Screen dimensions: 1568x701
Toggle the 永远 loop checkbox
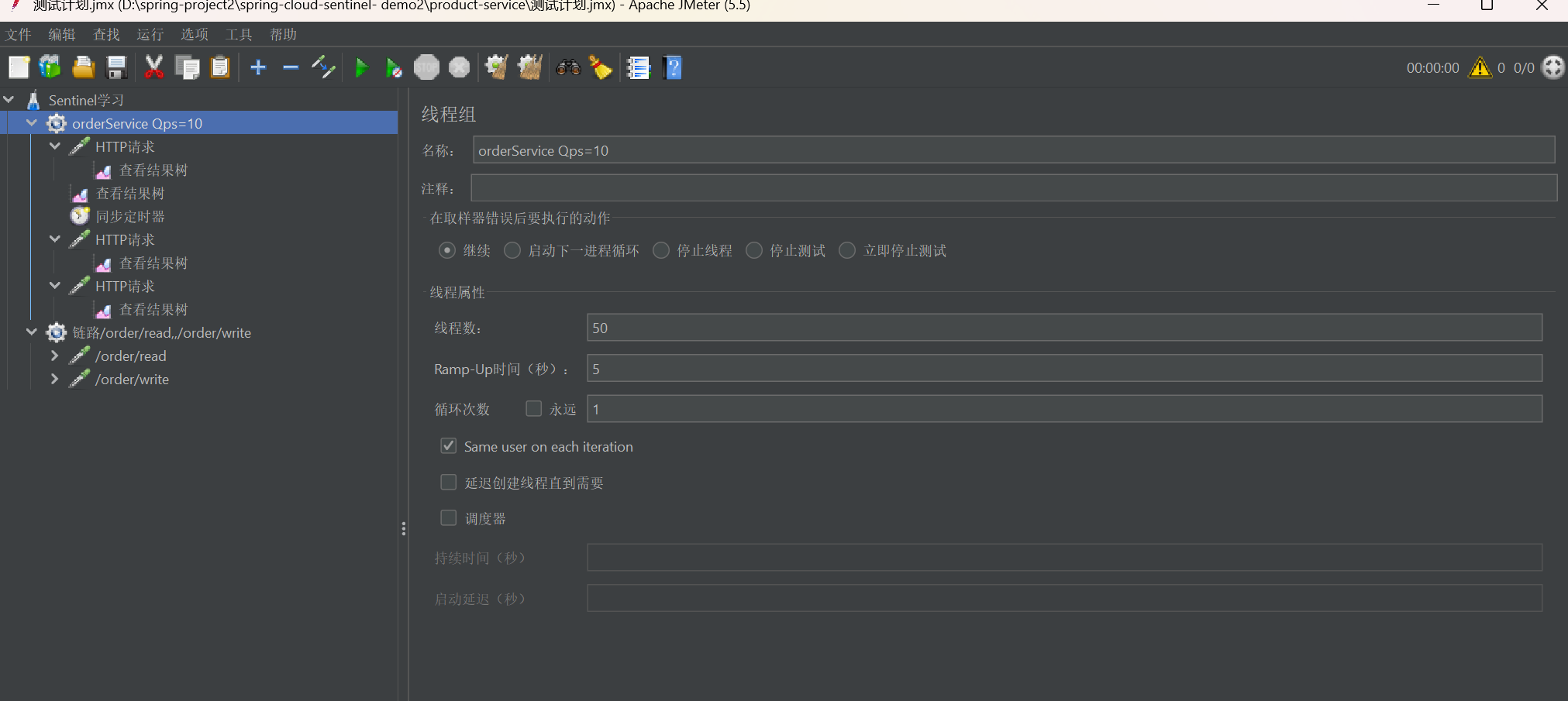tap(534, 408)
